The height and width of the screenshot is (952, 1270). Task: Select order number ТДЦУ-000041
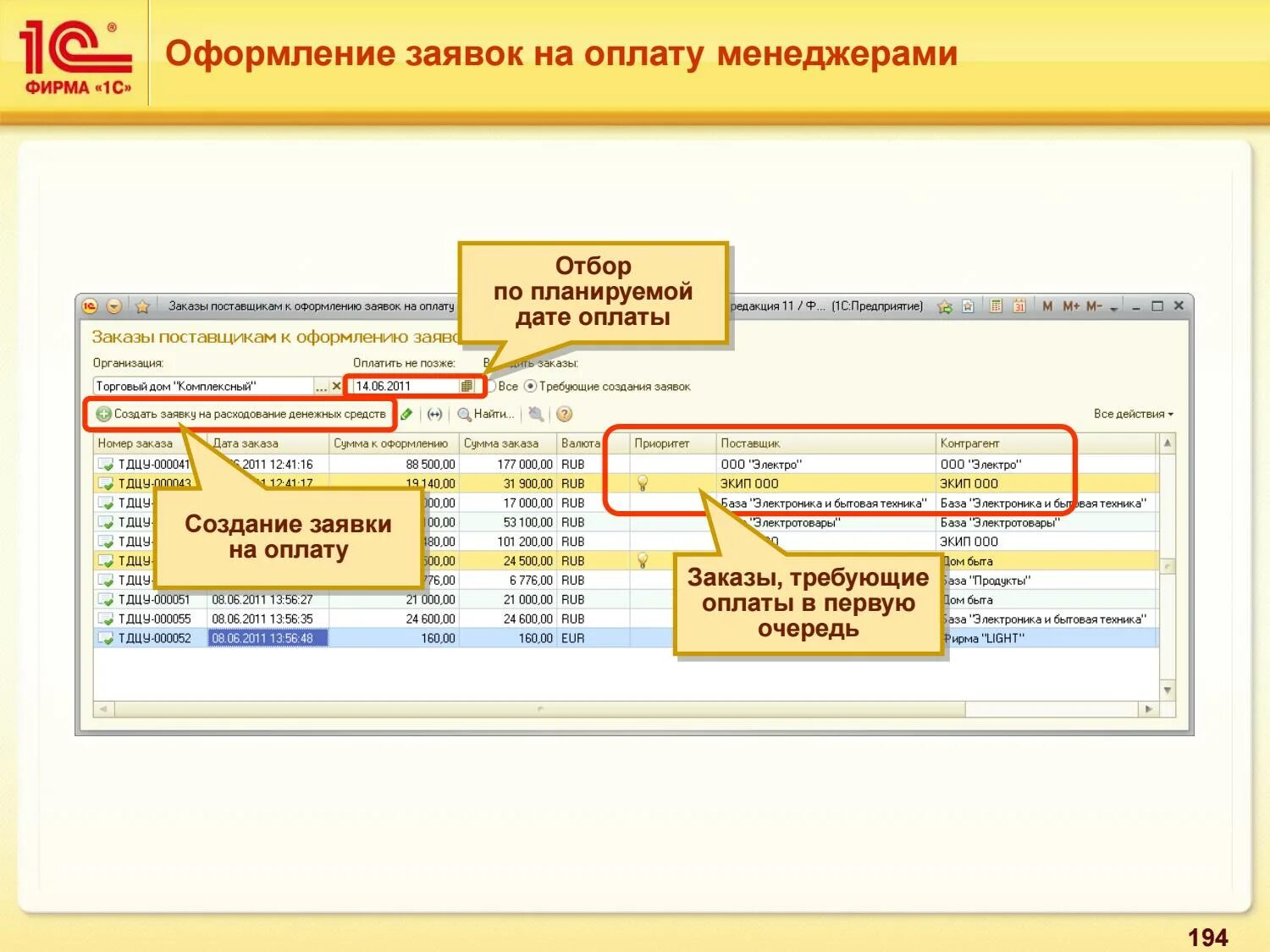point(154,464)
